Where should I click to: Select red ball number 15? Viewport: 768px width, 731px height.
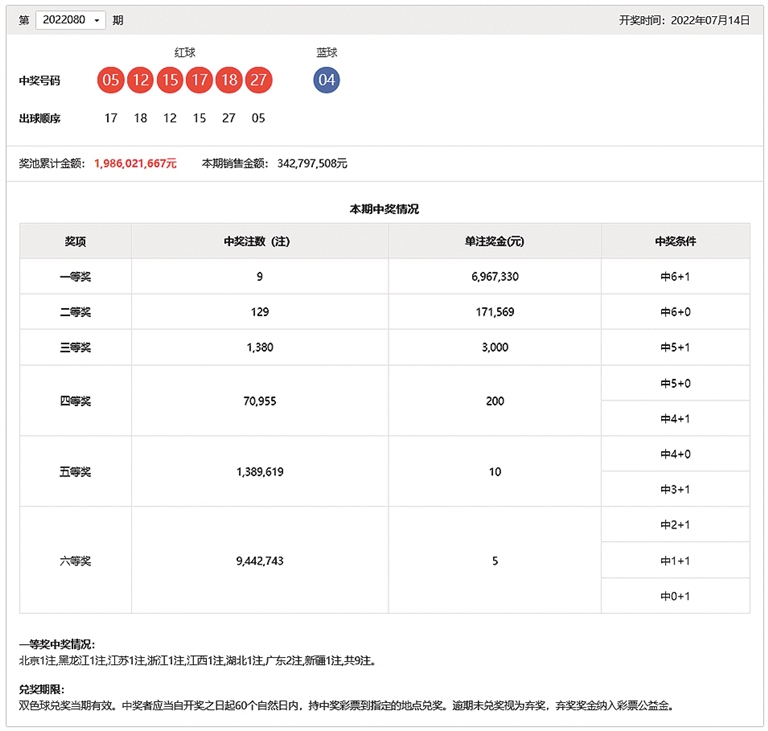coord(170,80)
